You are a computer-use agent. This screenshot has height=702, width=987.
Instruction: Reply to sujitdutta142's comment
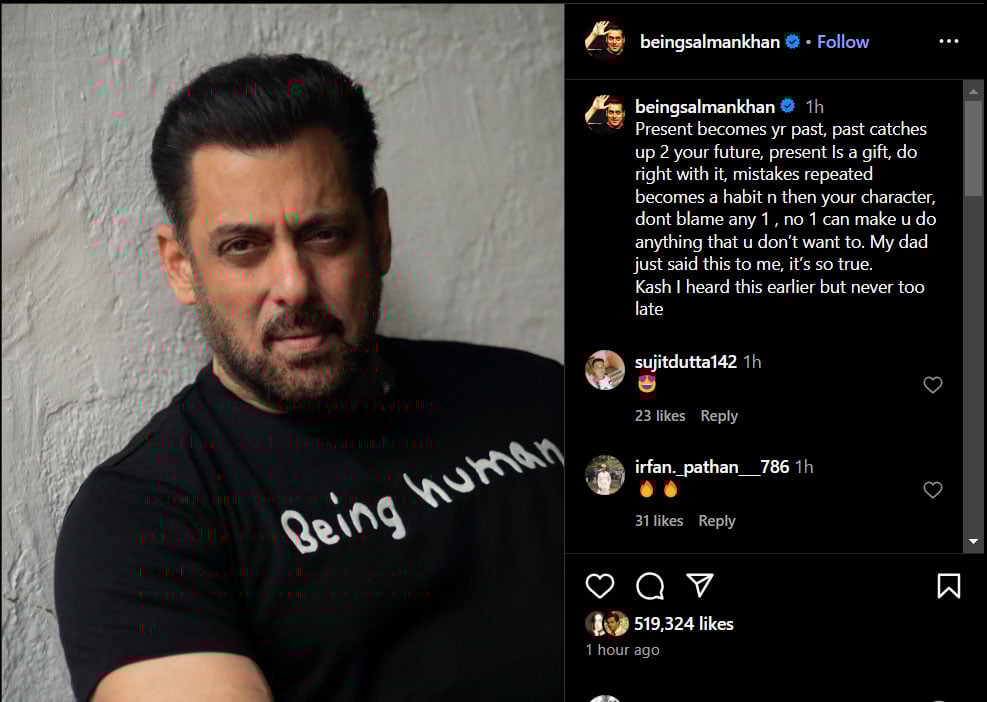(719, 415)
